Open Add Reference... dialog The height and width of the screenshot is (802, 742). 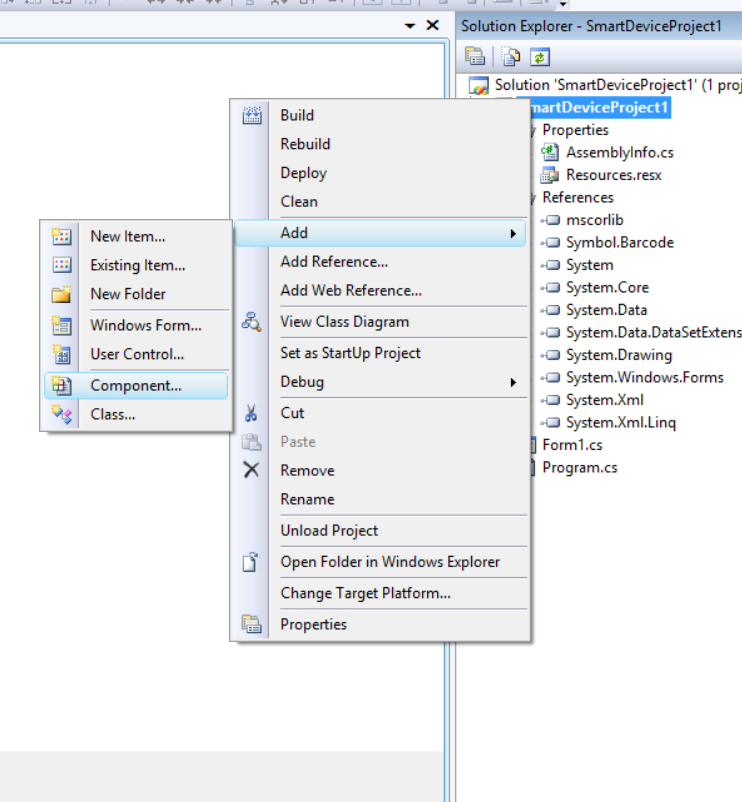(379, 262)
